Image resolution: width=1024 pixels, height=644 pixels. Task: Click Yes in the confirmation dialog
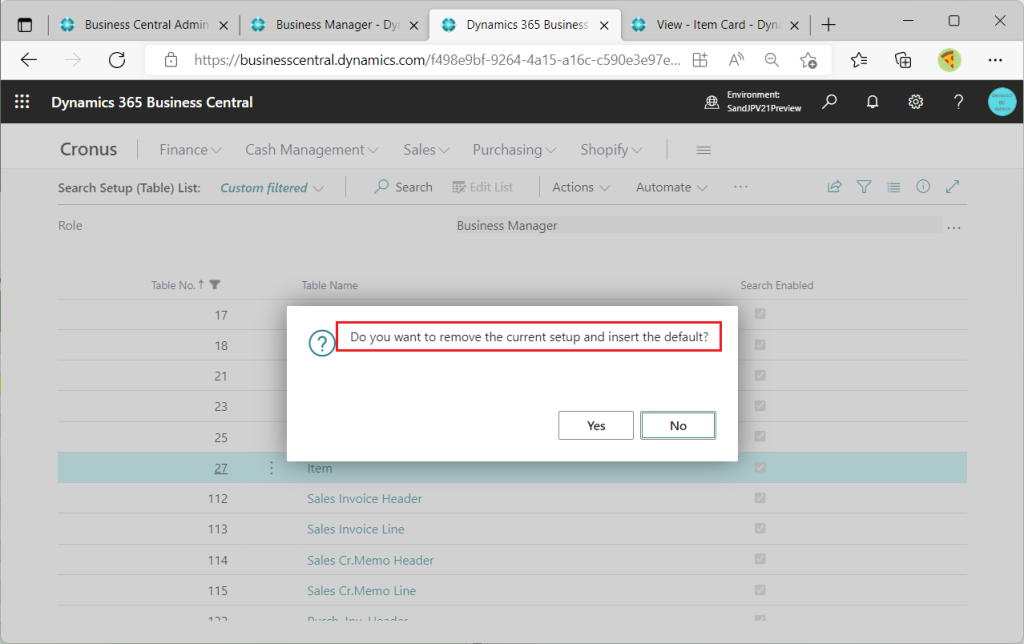pos(596,425)
